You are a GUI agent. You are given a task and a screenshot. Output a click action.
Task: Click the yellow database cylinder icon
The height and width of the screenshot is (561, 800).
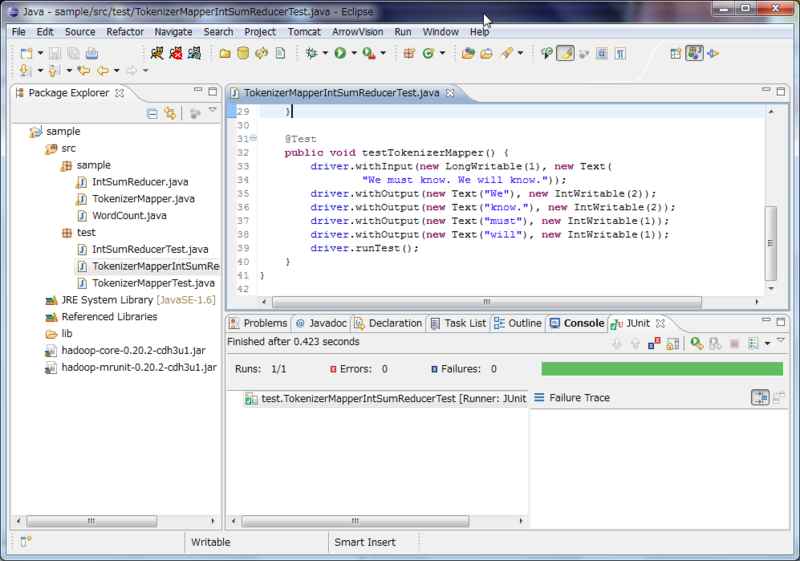point(243,53)
